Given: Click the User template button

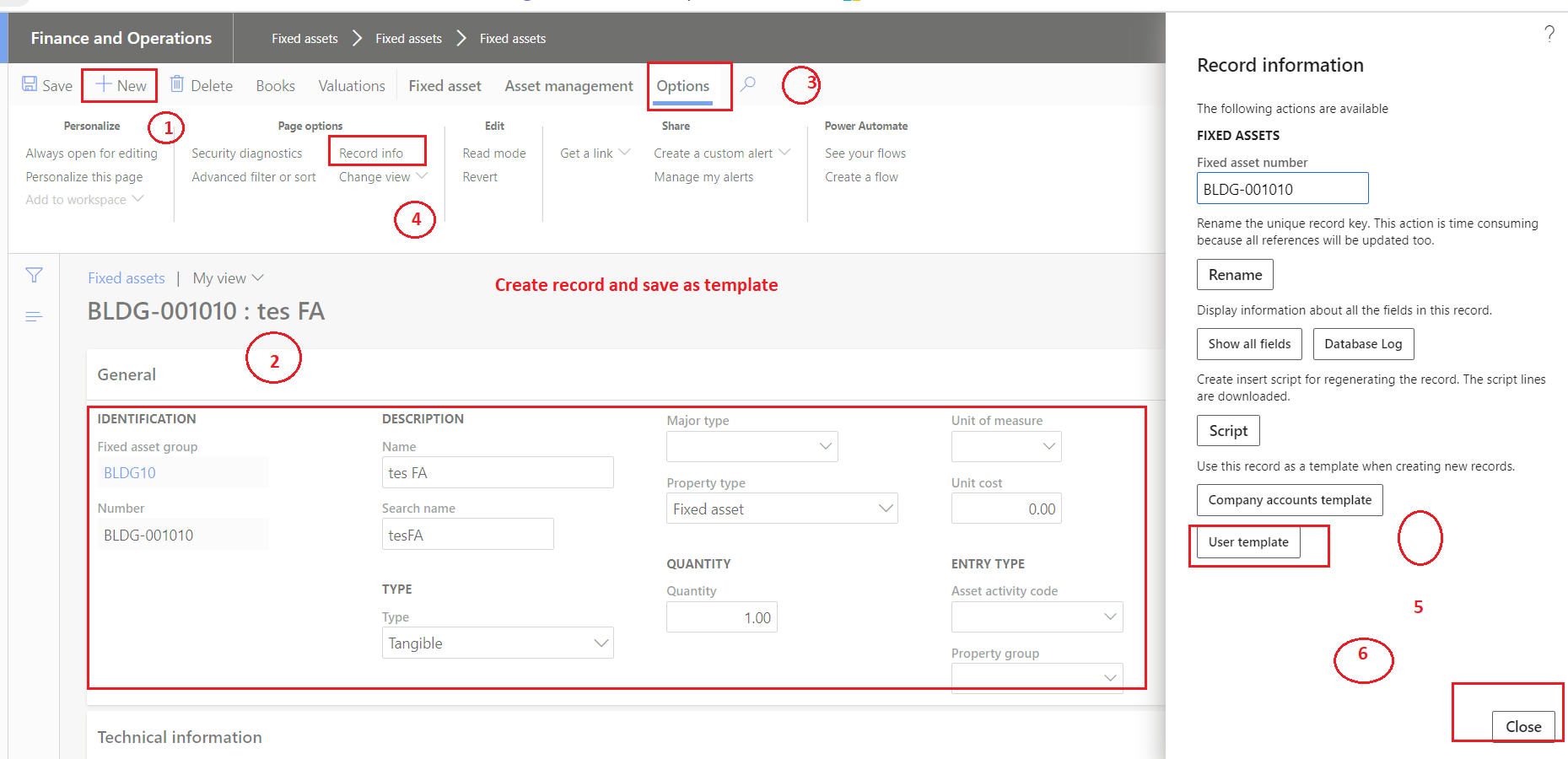Looking at the screenshot, I should pyautogui.click(x=1247, y=542).
